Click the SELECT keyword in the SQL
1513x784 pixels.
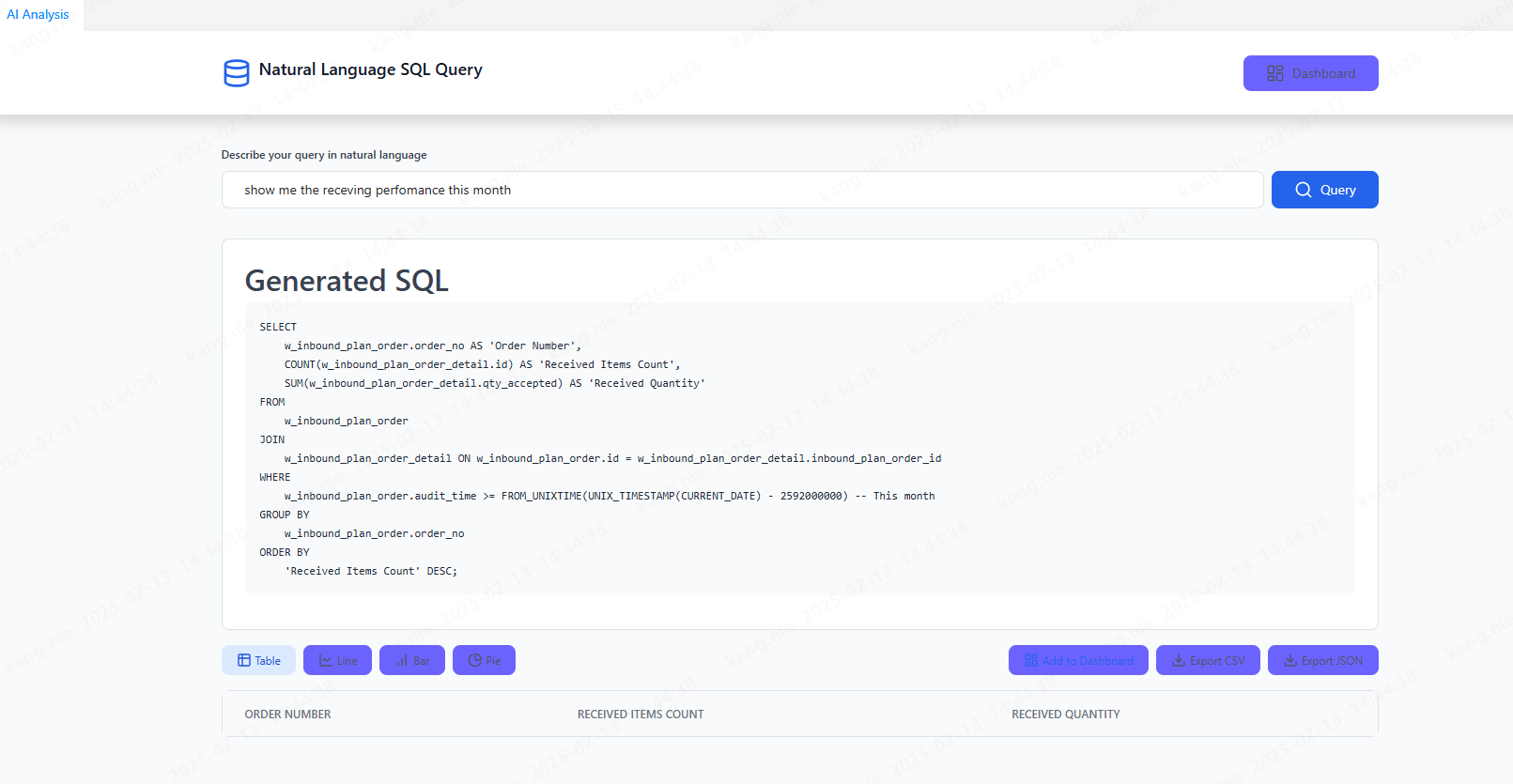[x=278, y=327]
